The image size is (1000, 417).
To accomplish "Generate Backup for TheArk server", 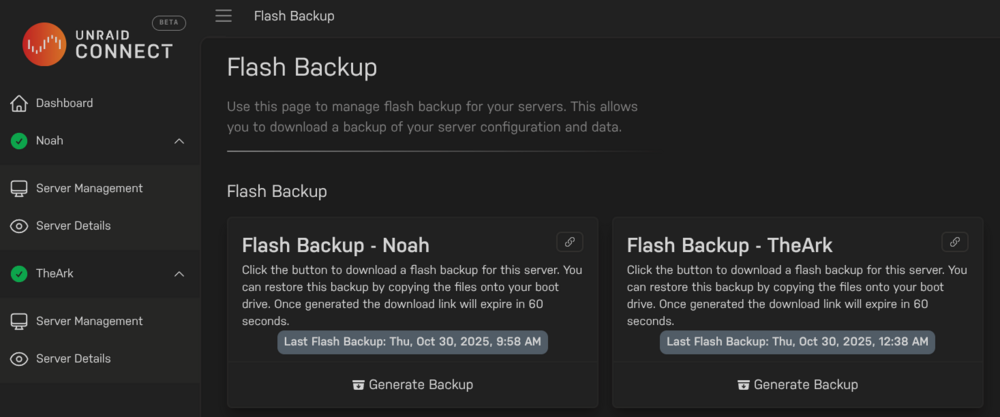I will [798, 384].
